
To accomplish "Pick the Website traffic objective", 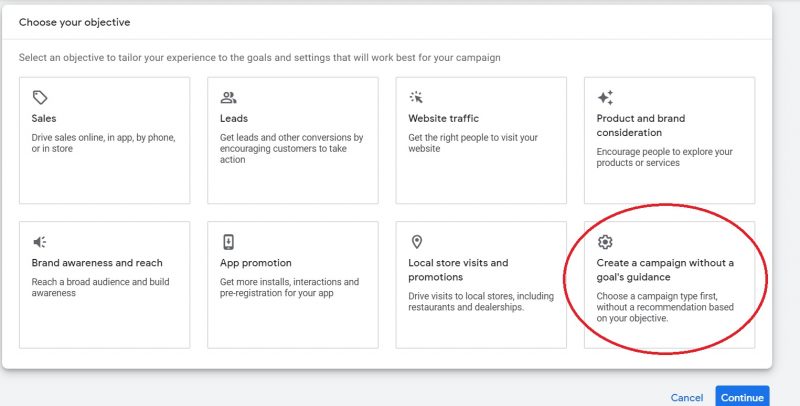I will click(481, 140).
